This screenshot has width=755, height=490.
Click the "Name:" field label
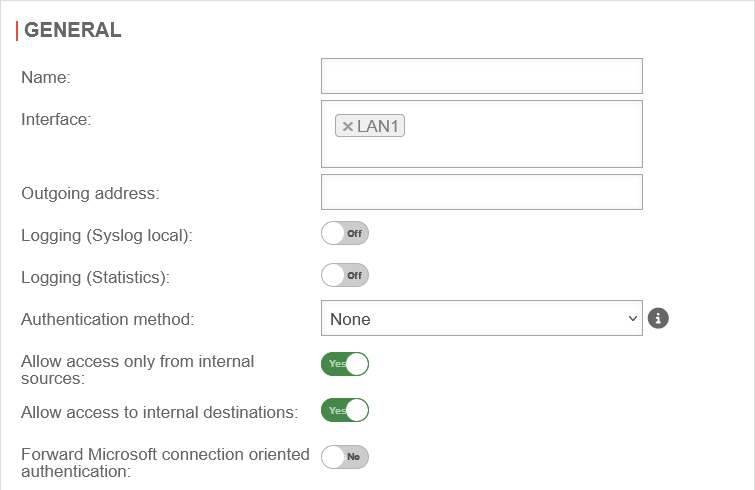[46, 77]
